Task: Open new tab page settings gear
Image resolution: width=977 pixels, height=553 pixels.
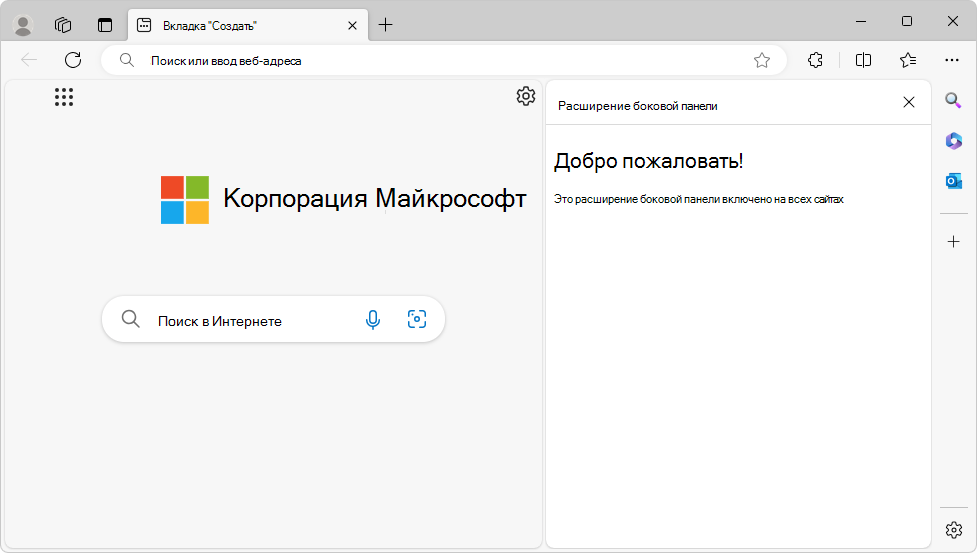Action: tap(526, 96)
